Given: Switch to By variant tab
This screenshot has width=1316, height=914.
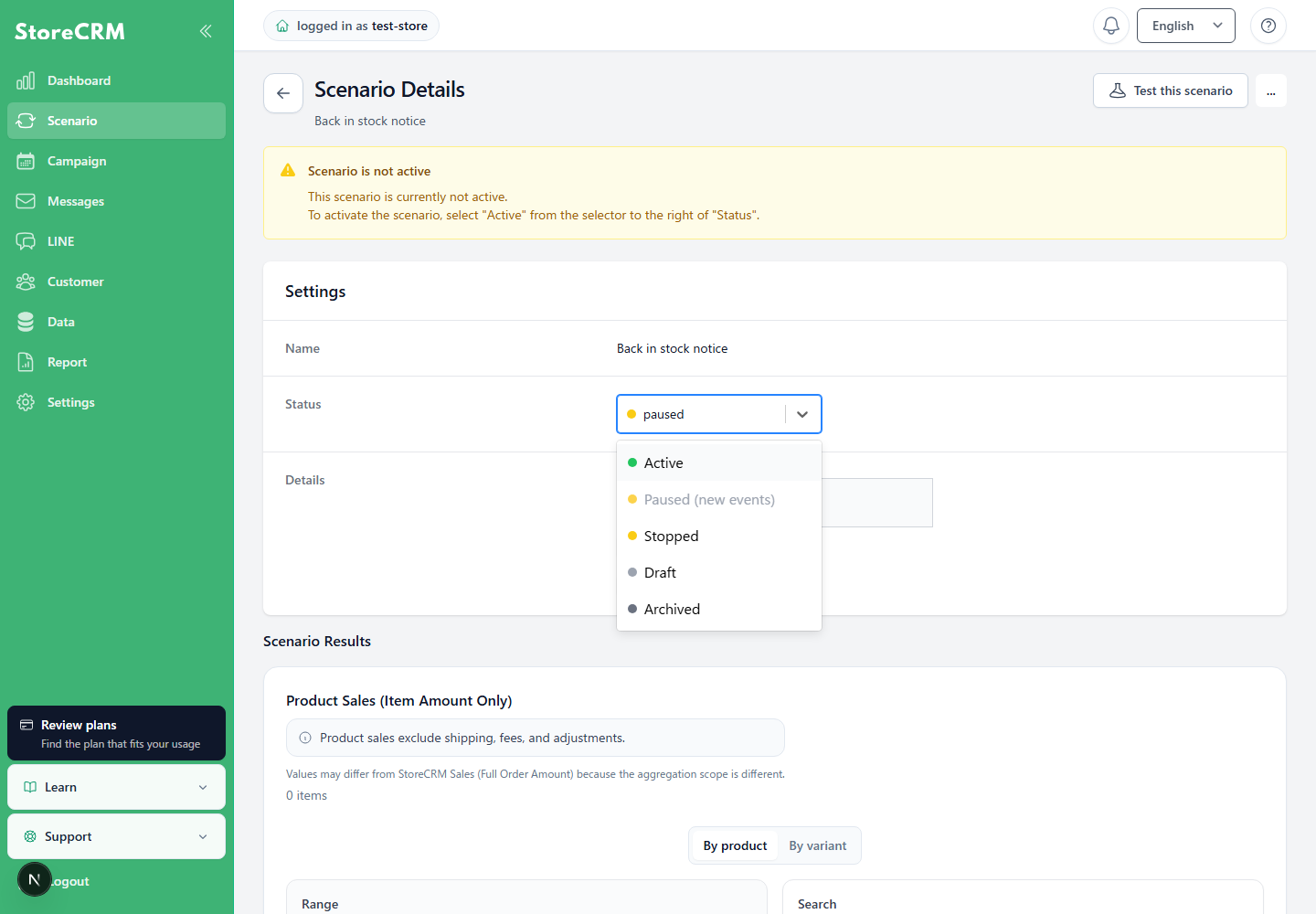Looking at the screenshot, I should coord(818,845).
